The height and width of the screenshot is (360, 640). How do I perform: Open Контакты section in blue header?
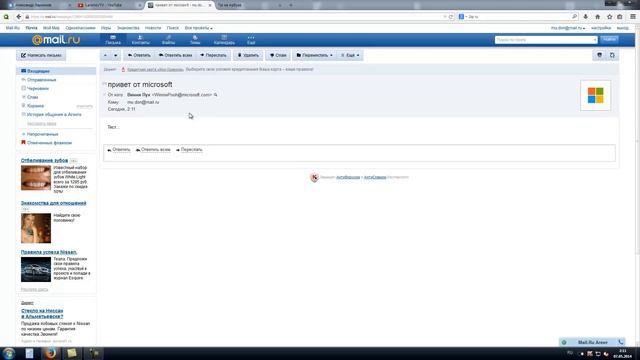(x=140, y=40)
